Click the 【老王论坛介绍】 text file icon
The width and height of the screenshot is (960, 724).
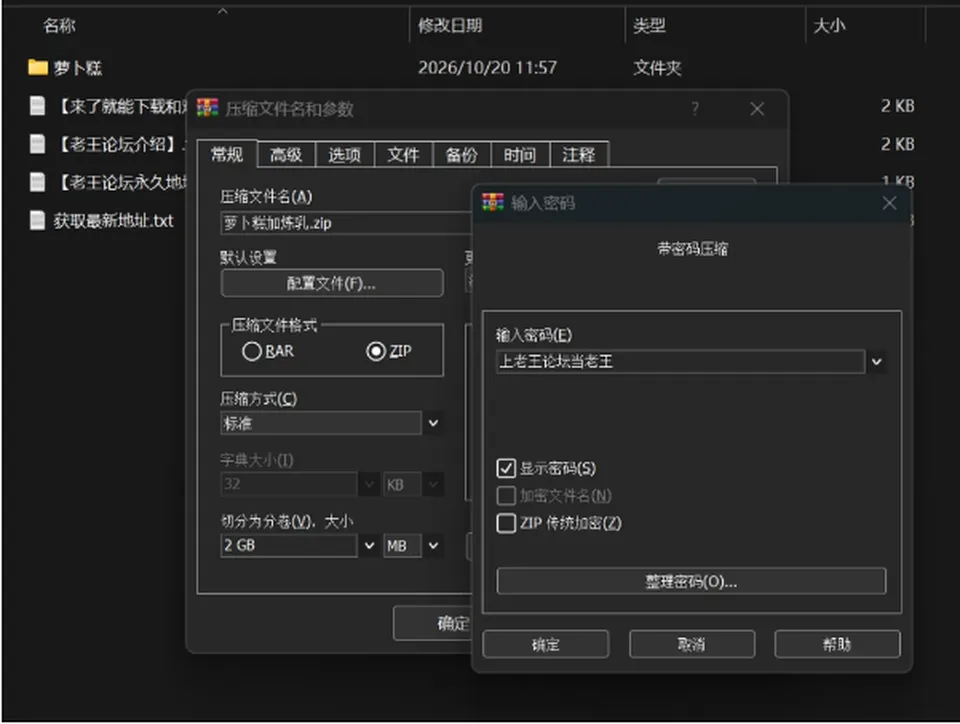coord(37,144)
